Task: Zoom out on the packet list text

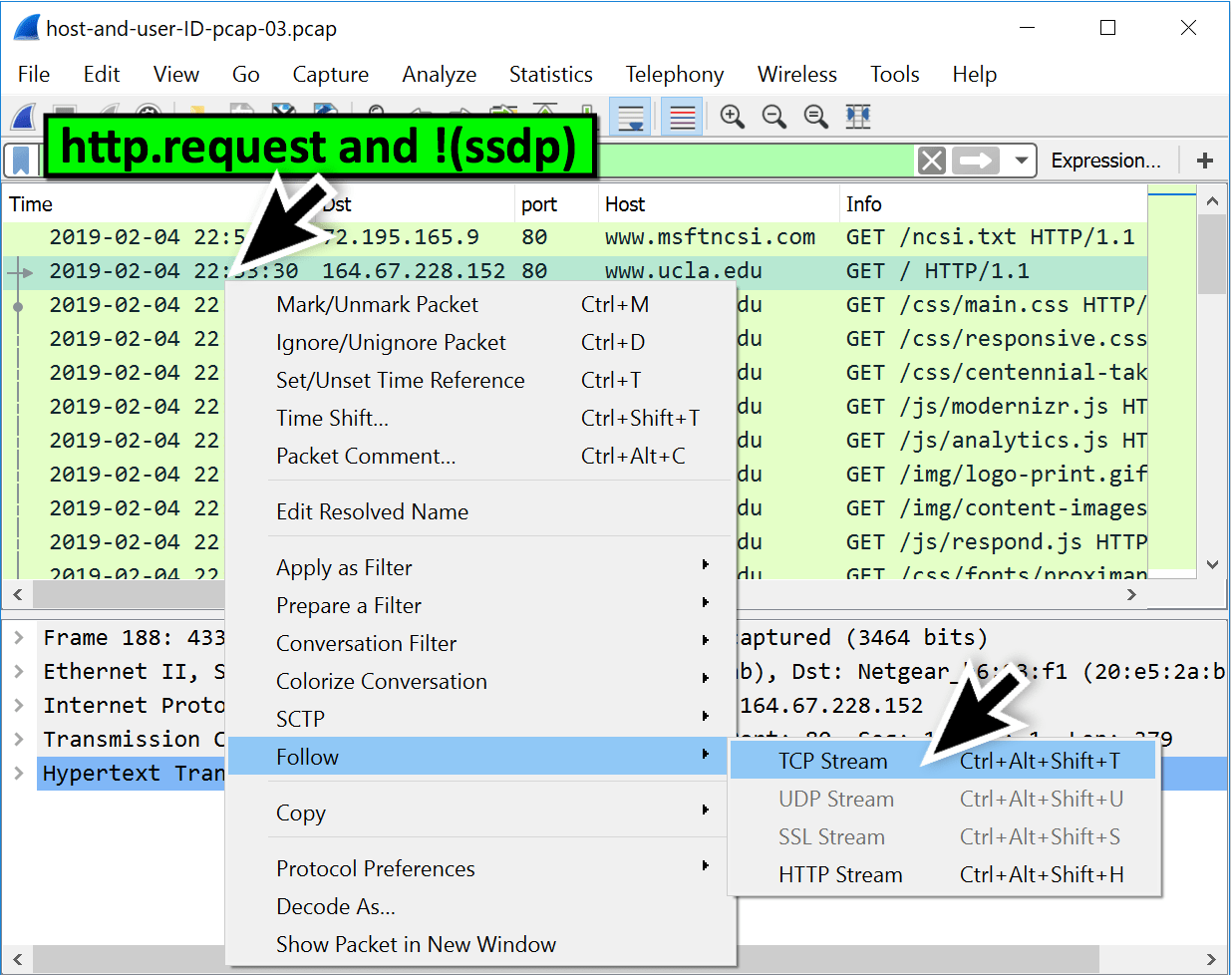Action: click(x=774, y=117)
